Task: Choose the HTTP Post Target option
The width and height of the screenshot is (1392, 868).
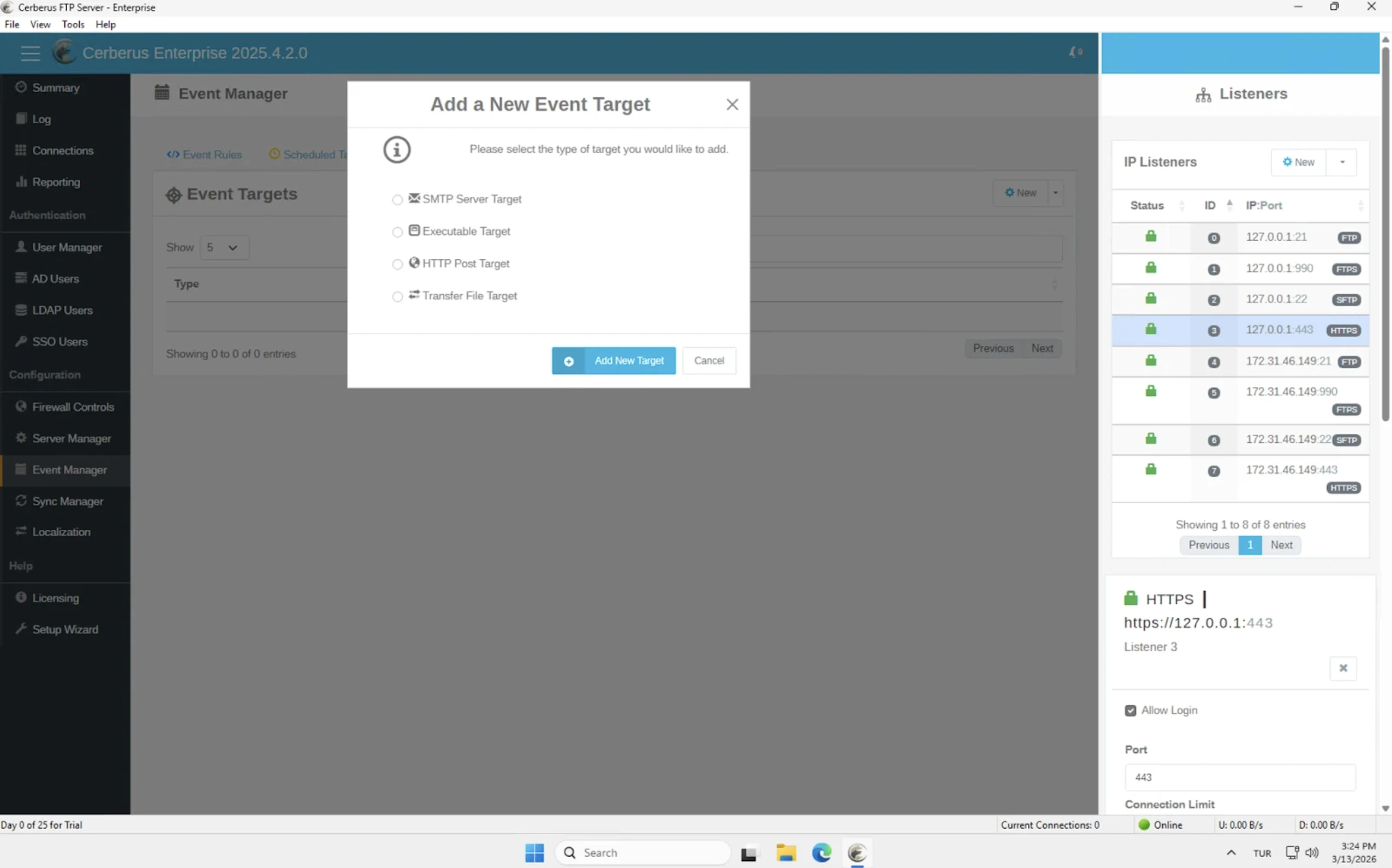Action: [397, 264]
